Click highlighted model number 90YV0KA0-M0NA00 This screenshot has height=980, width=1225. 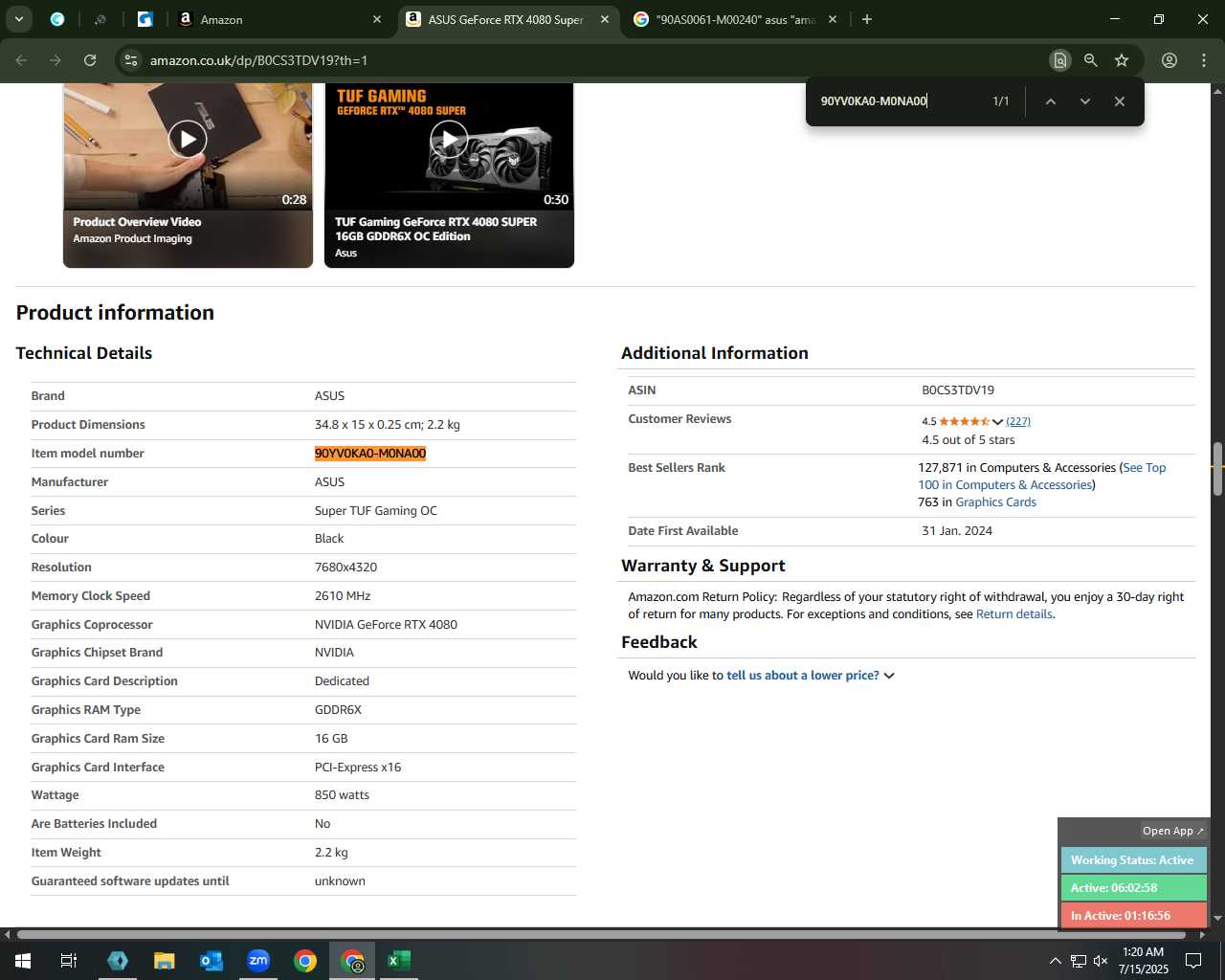[370, 454]
